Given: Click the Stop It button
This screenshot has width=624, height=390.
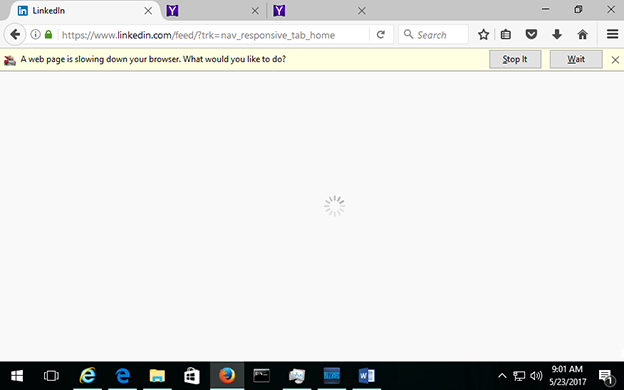Looking at the screenshot, I should click(x=515, y=59).
